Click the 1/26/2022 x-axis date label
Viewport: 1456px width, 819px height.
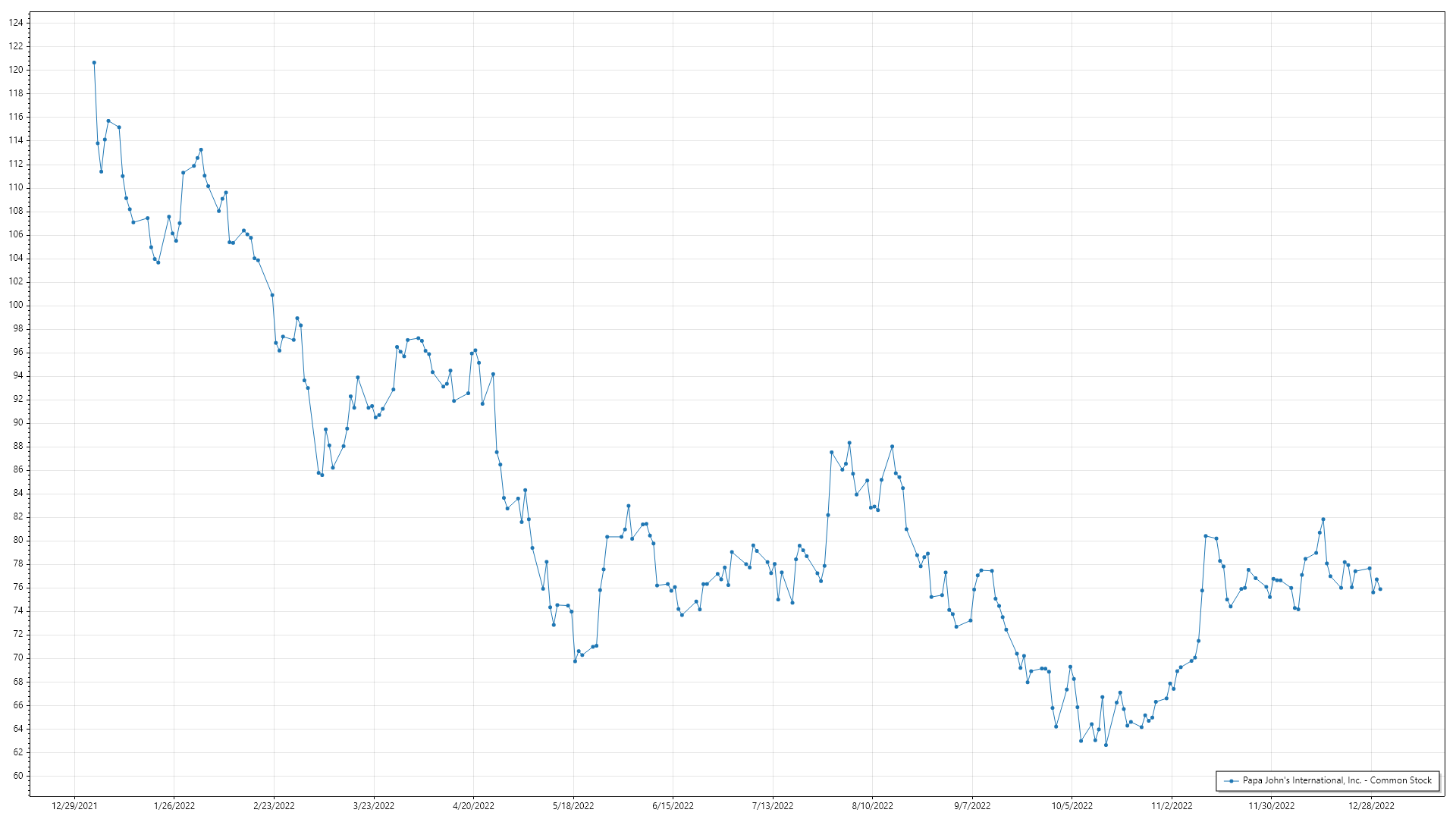click(174, 806)
